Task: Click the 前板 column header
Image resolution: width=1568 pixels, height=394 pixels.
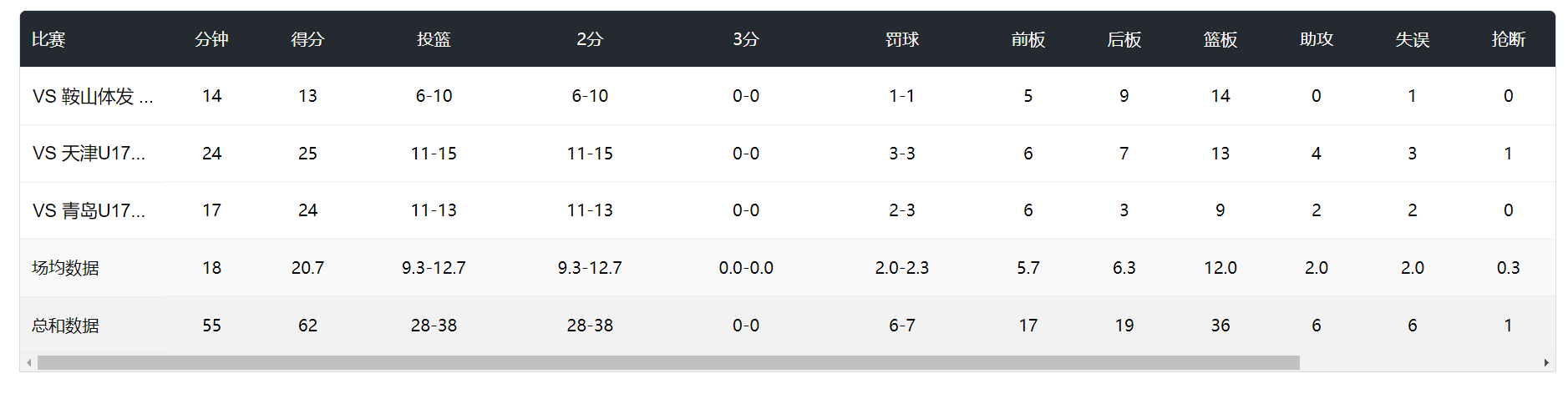Action: pos(1028,39)
